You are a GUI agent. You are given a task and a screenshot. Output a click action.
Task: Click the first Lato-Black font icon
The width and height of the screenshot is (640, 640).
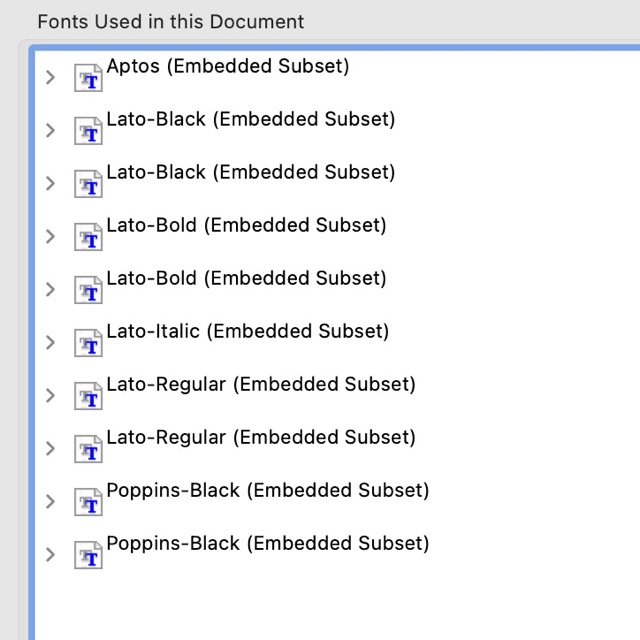(x=88, y=130)
